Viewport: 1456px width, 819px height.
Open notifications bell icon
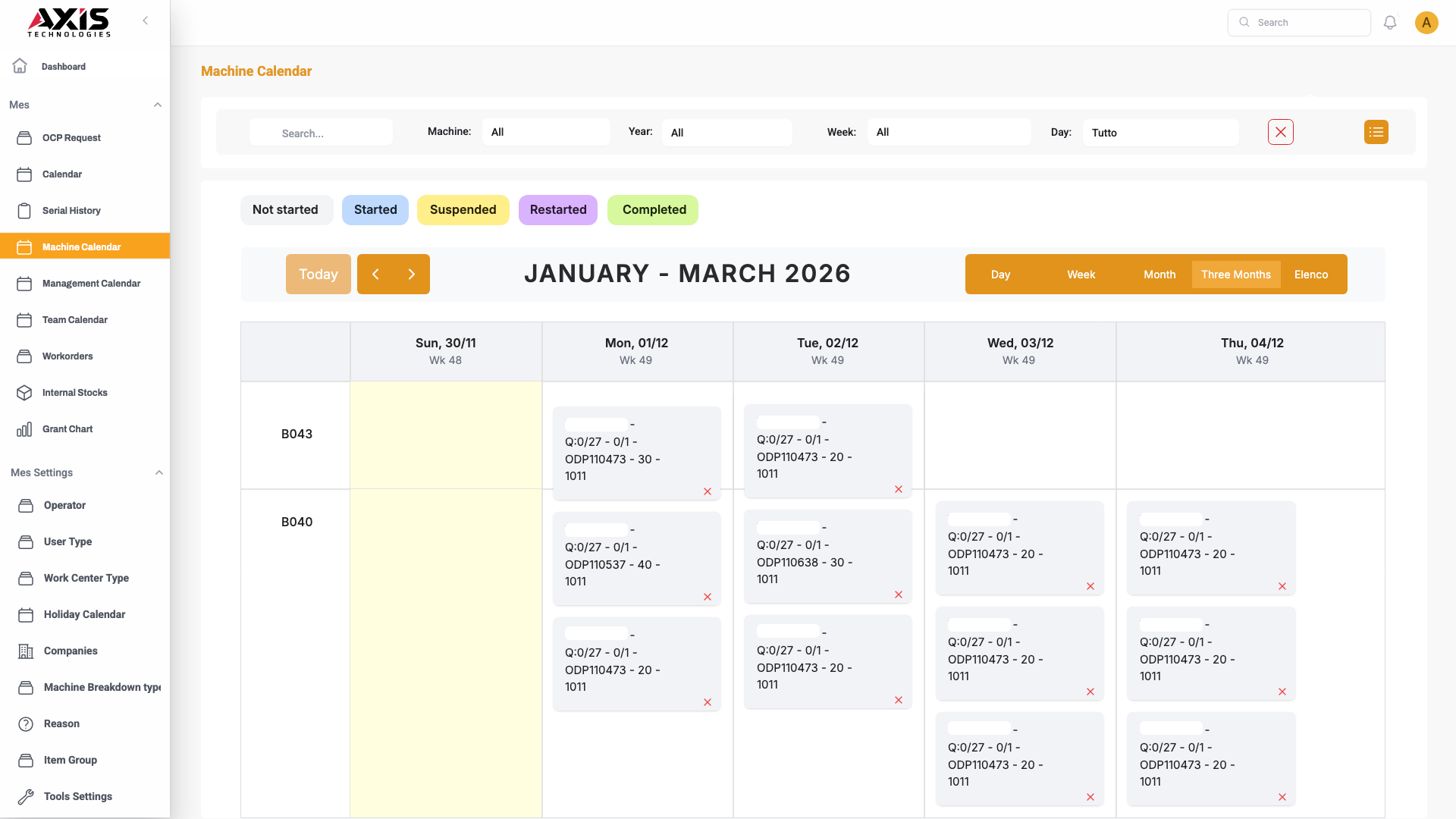(x=1390, y=23)
